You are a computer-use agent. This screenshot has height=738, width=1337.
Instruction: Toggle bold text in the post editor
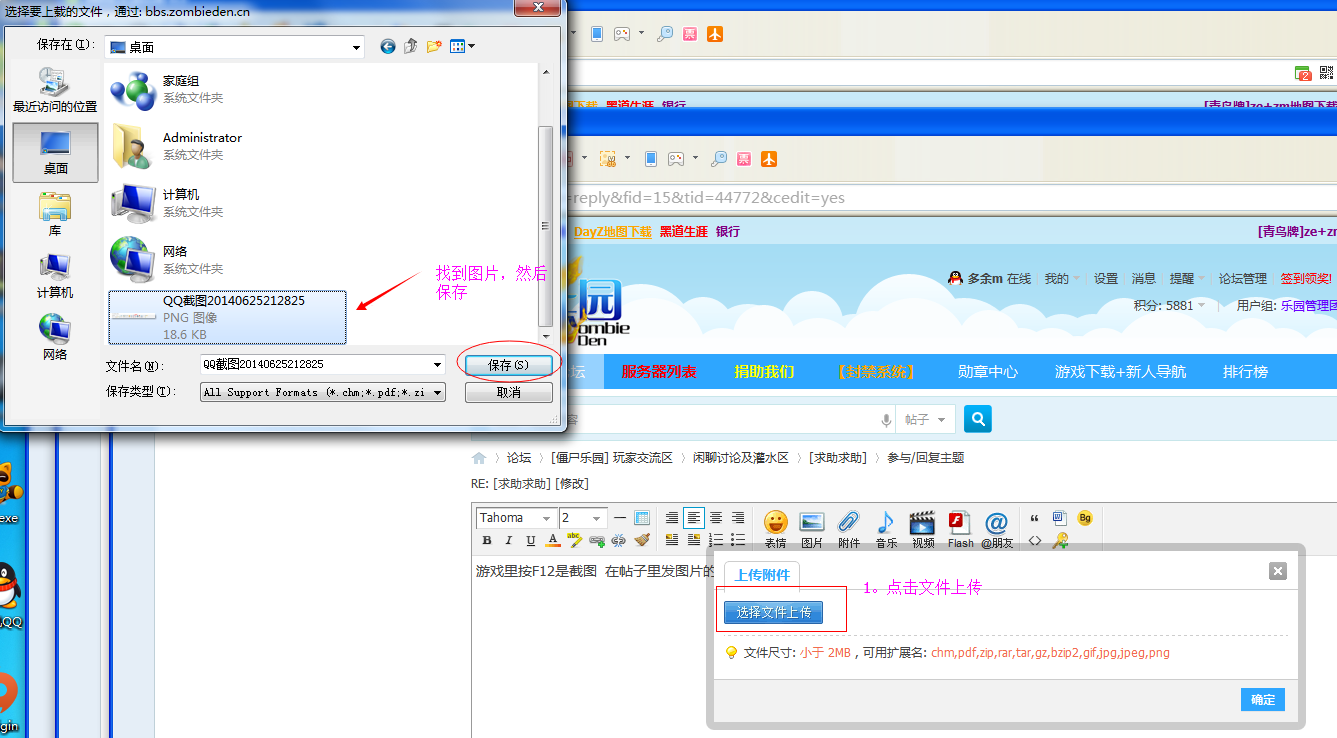coord(487,540)
